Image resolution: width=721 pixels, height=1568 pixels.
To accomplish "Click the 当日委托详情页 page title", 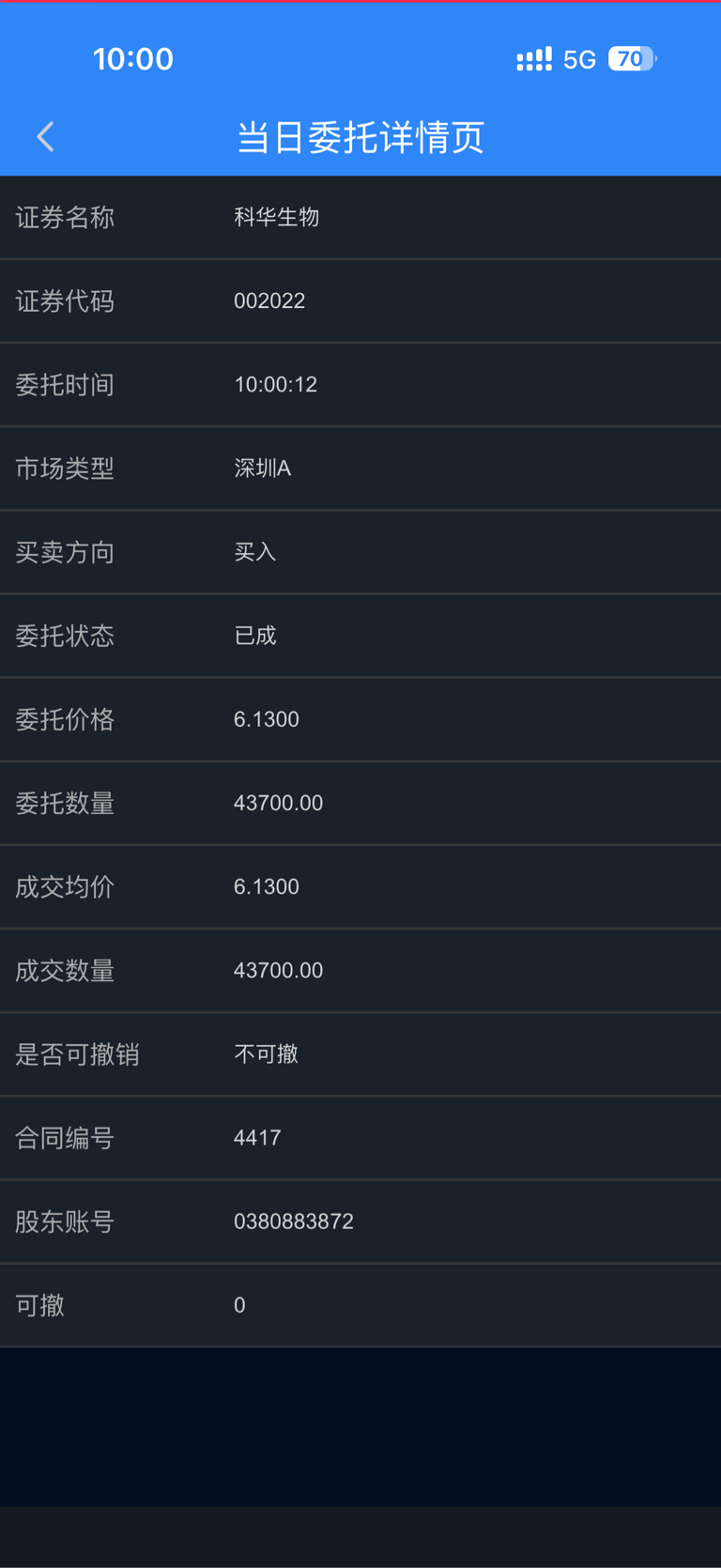I will [360, 137].
